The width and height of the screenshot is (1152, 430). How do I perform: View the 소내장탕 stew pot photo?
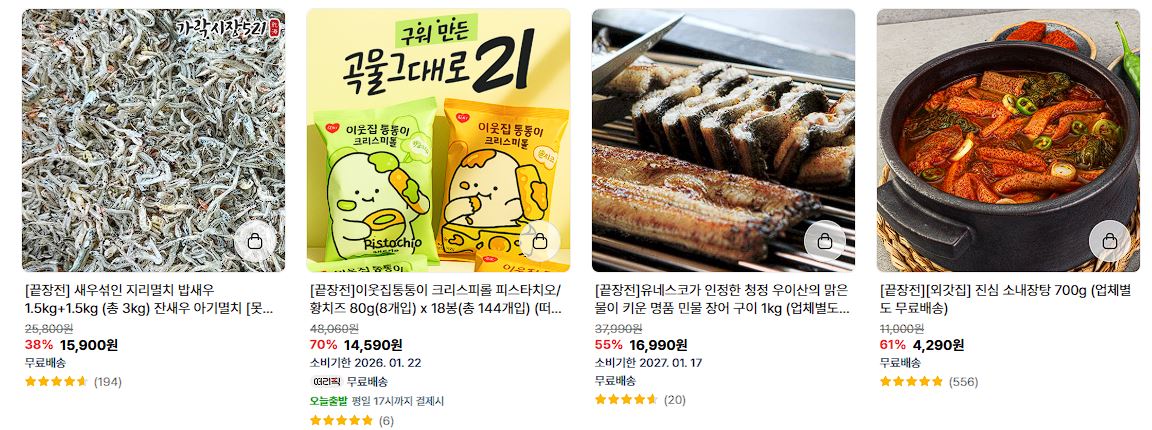(x=1009, y=140)
